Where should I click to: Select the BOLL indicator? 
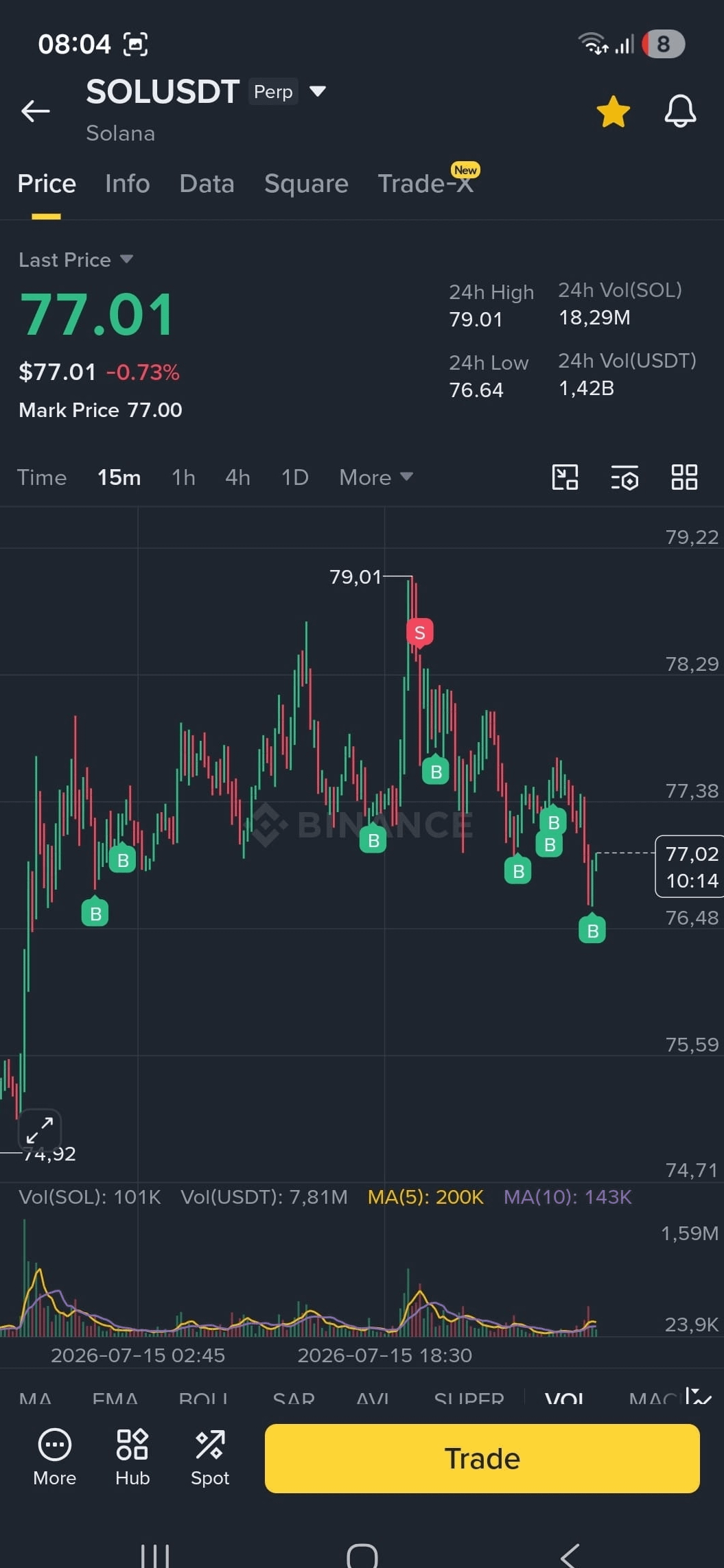pyautogui.click(x=203, y=1397)
